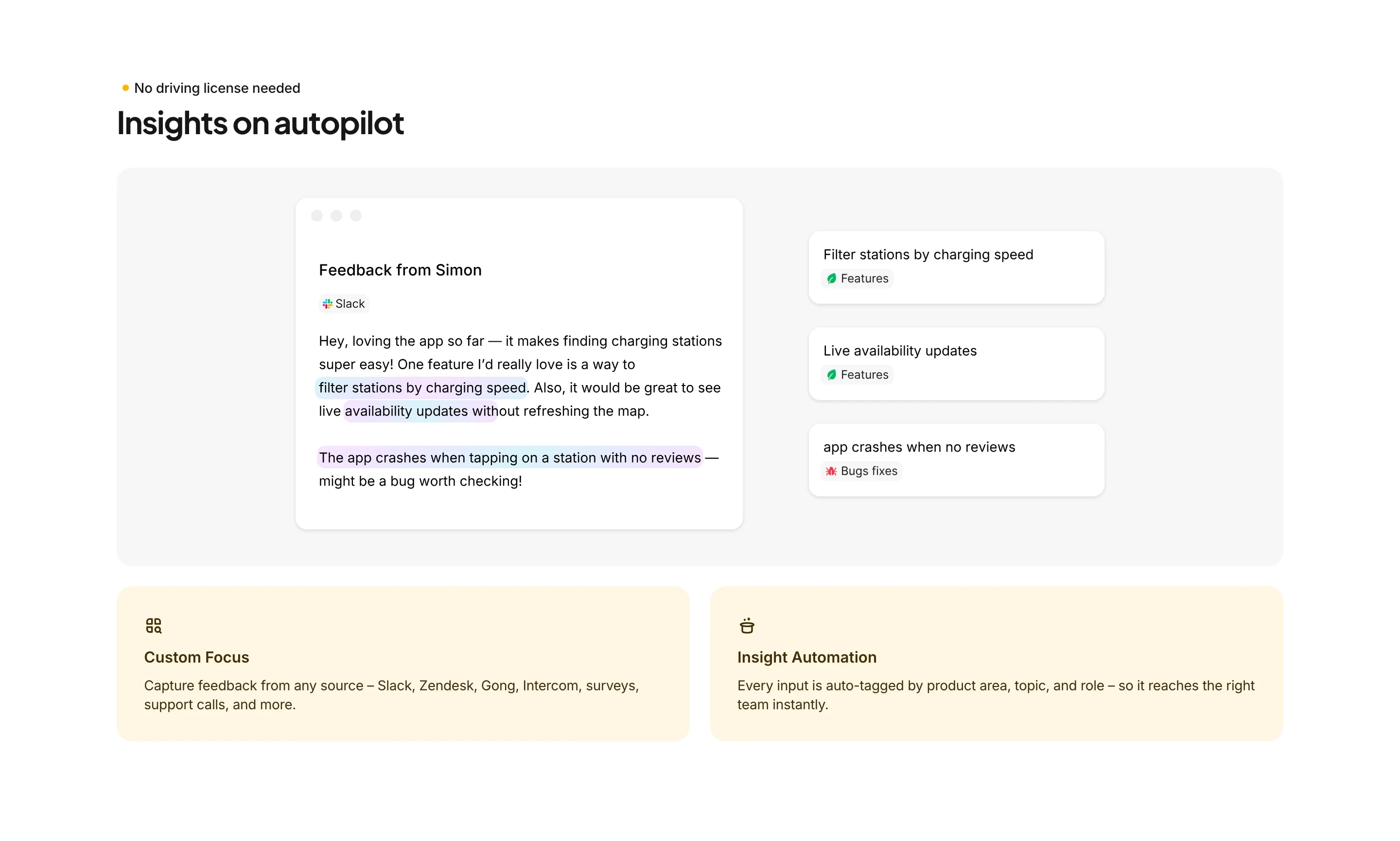This screenshot has width=1400, height=841.
Task: Click the first window dot on the feedback card
Action: (x=317, y=215)
